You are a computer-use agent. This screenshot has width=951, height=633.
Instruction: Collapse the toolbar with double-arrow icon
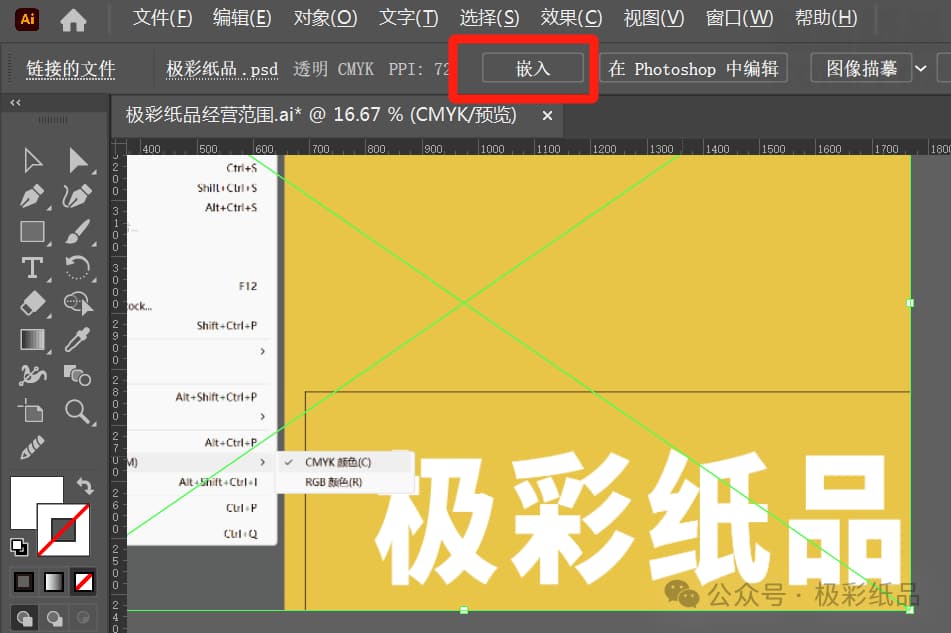click(x=16, y=102)
